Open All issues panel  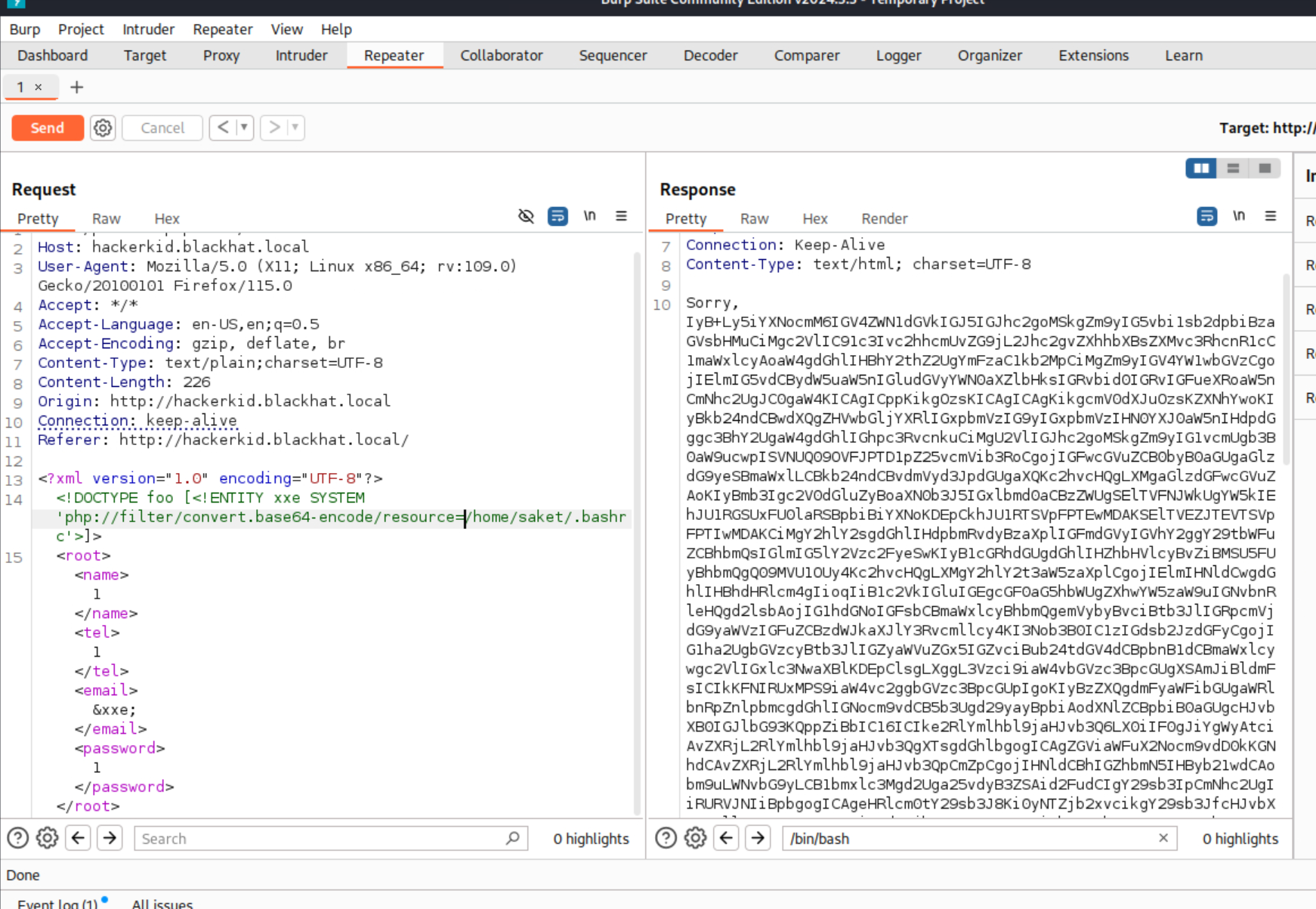(162, 902)
